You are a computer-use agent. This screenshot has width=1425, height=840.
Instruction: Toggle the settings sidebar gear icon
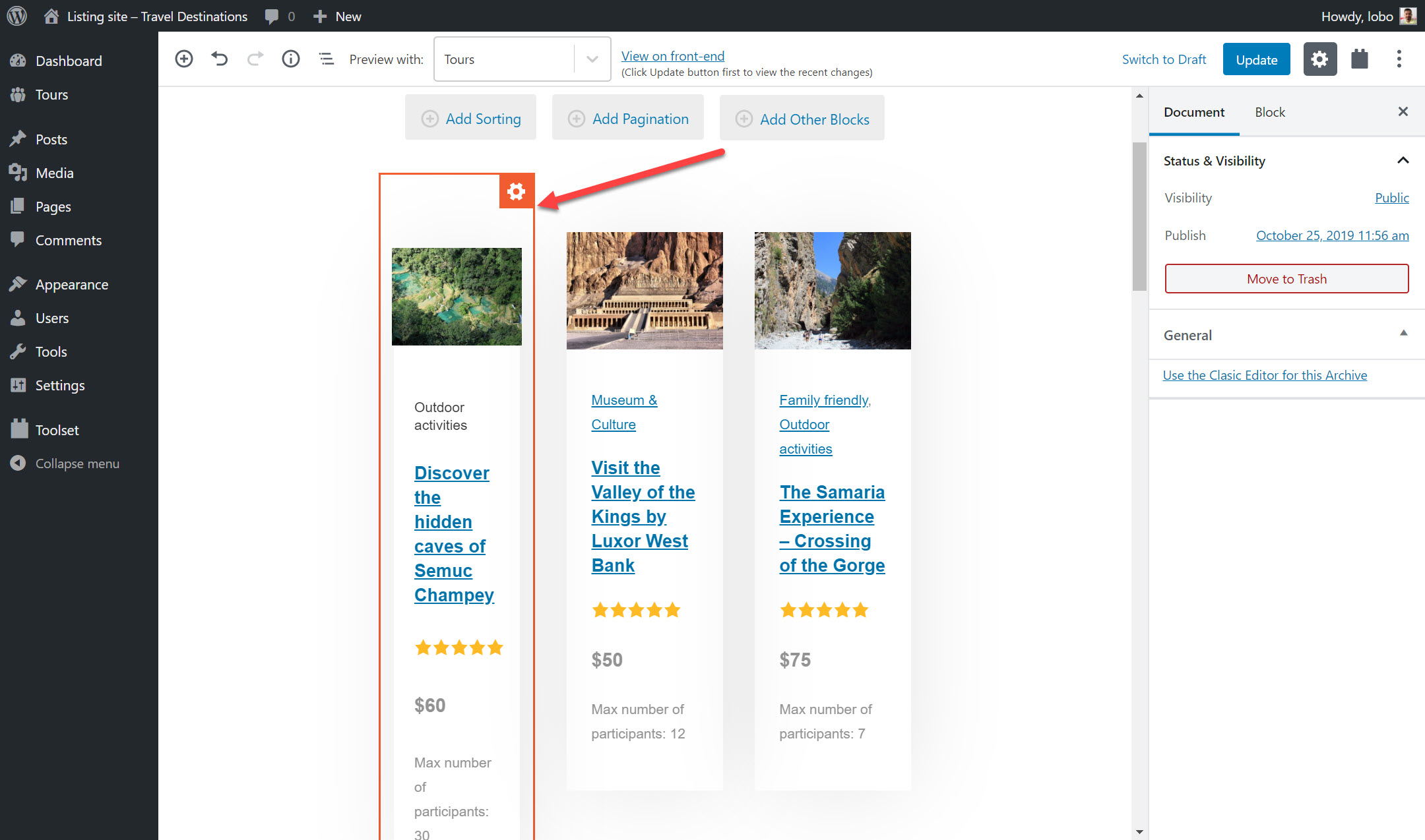[x=1319, y=59]
